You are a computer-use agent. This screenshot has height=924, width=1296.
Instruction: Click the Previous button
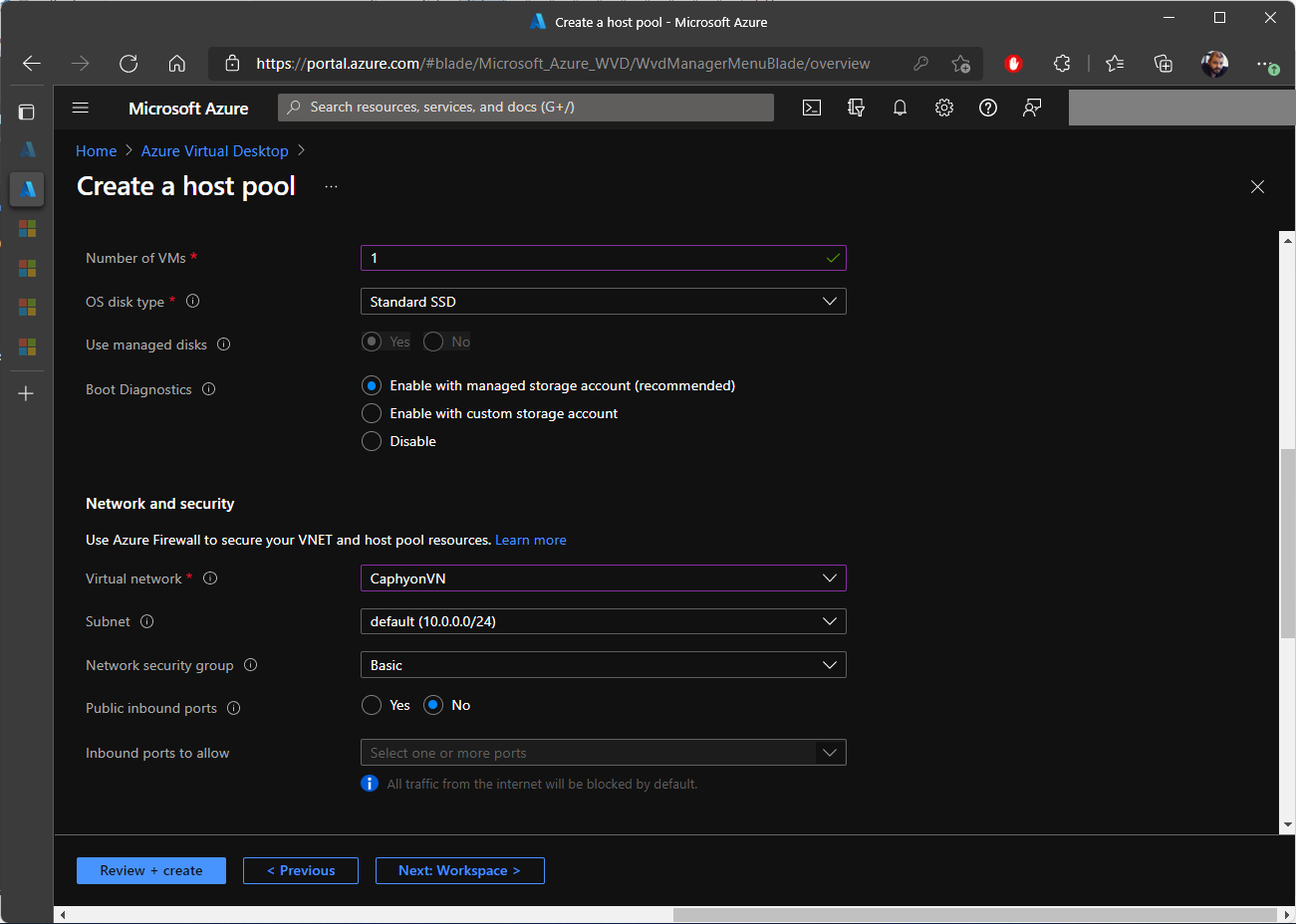pos(301,870)
